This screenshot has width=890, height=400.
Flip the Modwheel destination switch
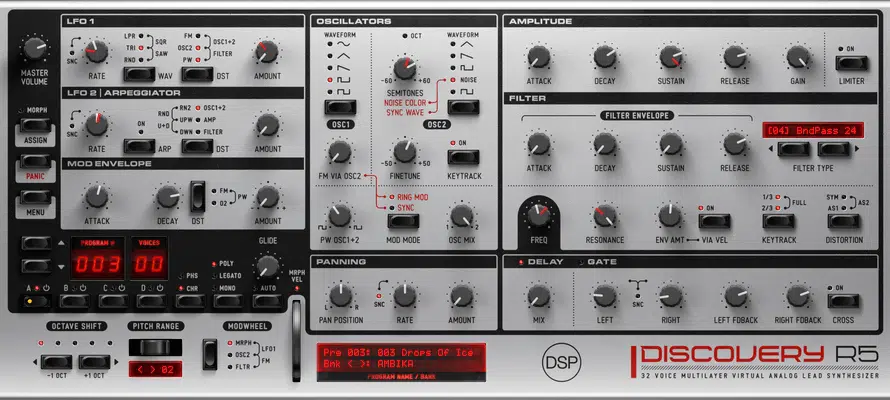pyautogui.click(x=210, y=354)
